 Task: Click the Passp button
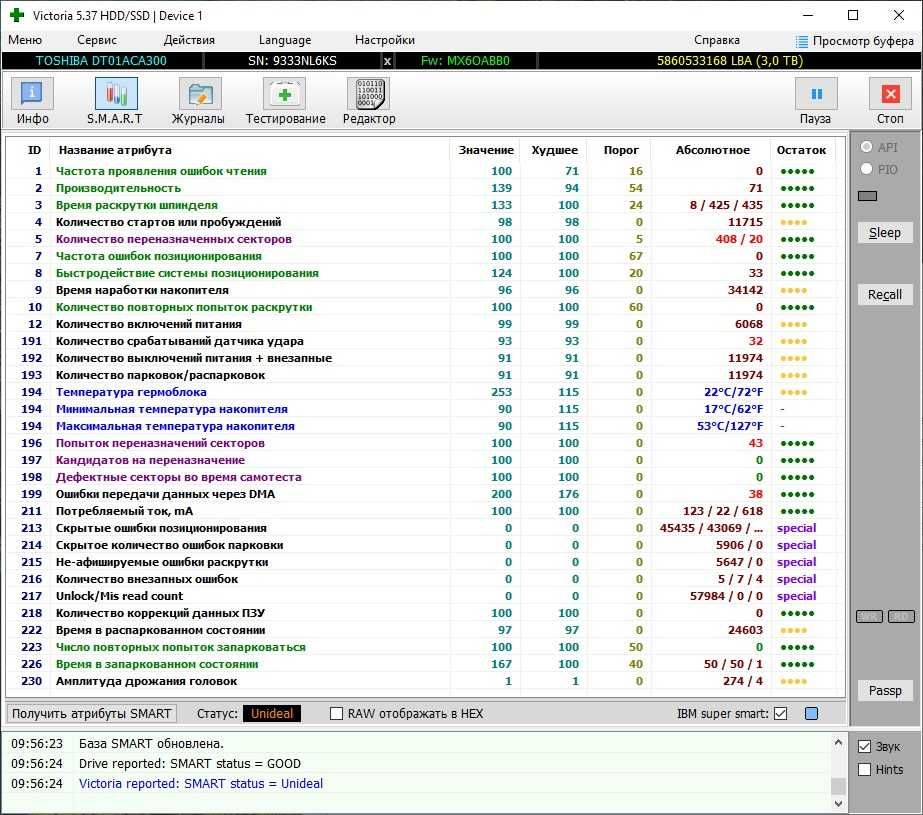(885, 690)
